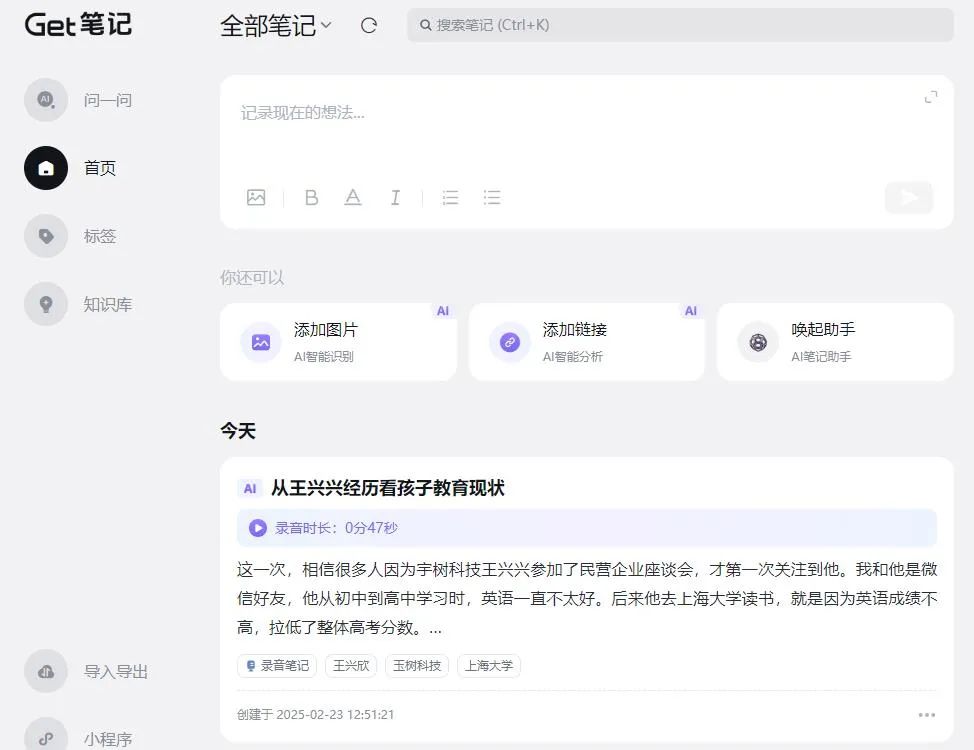Expand the note editor to fullscreen
Viewport: 974px width, 750px height.
931,97
